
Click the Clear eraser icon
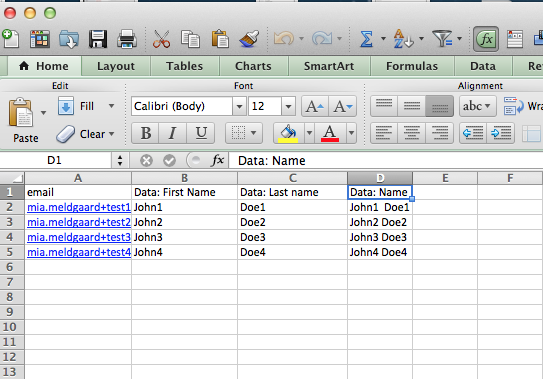[65, 134]
